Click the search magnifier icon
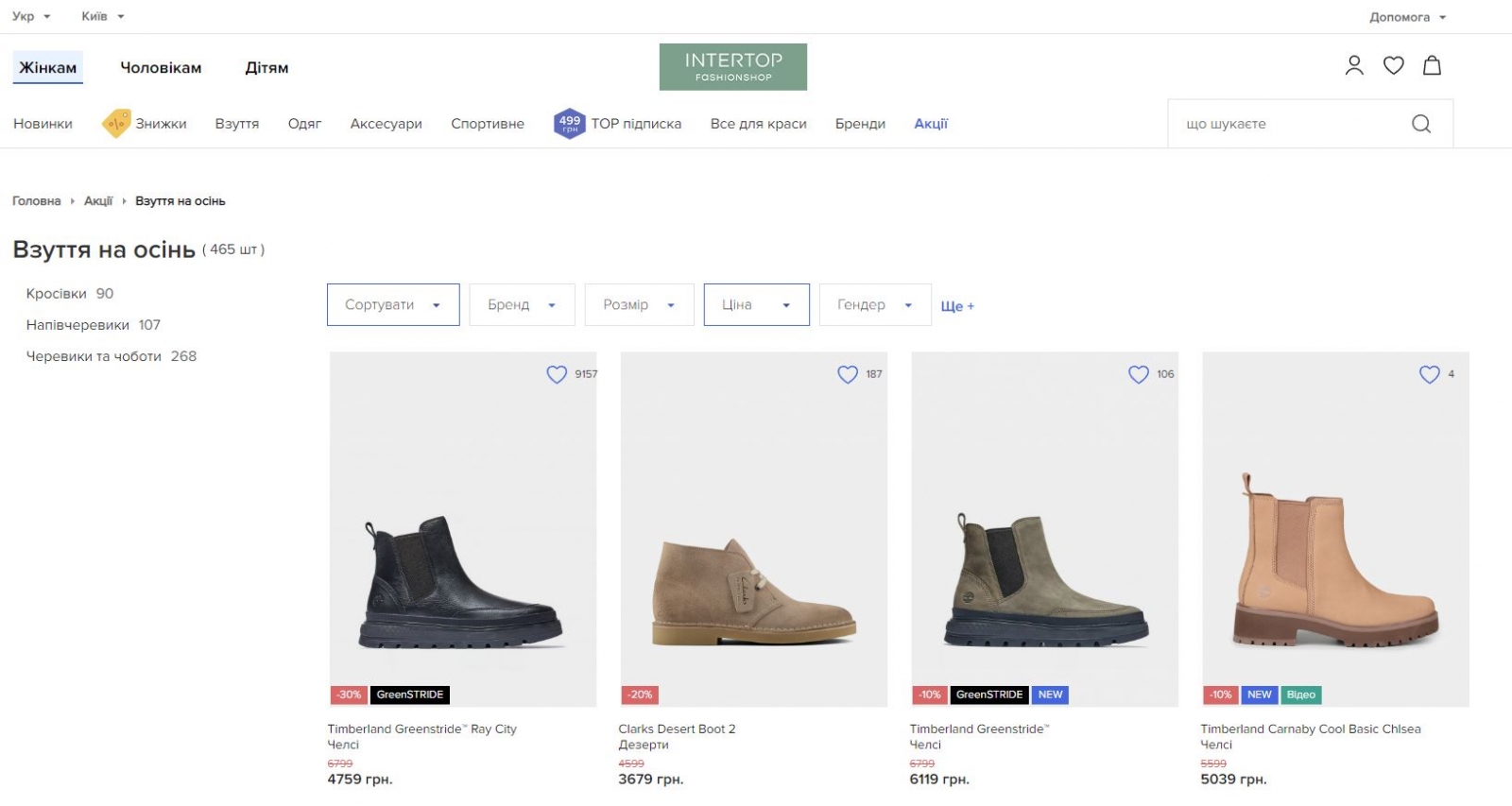This screenshot has height=806, width=1512. tap(1420, 124)
